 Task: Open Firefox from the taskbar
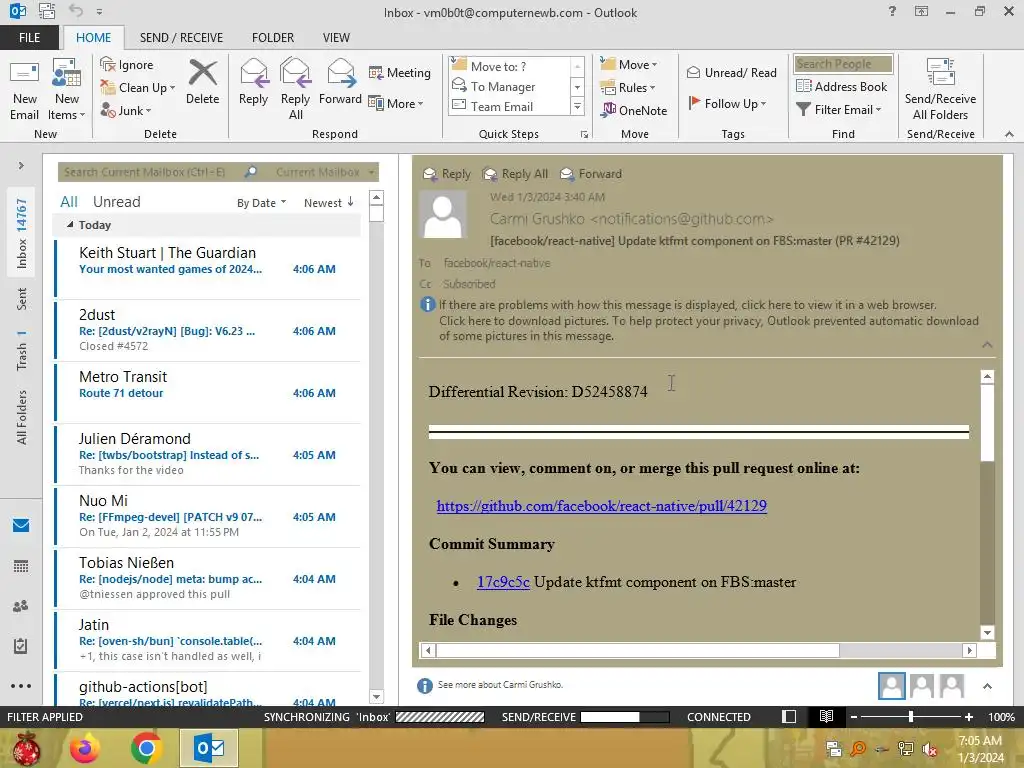86,748
